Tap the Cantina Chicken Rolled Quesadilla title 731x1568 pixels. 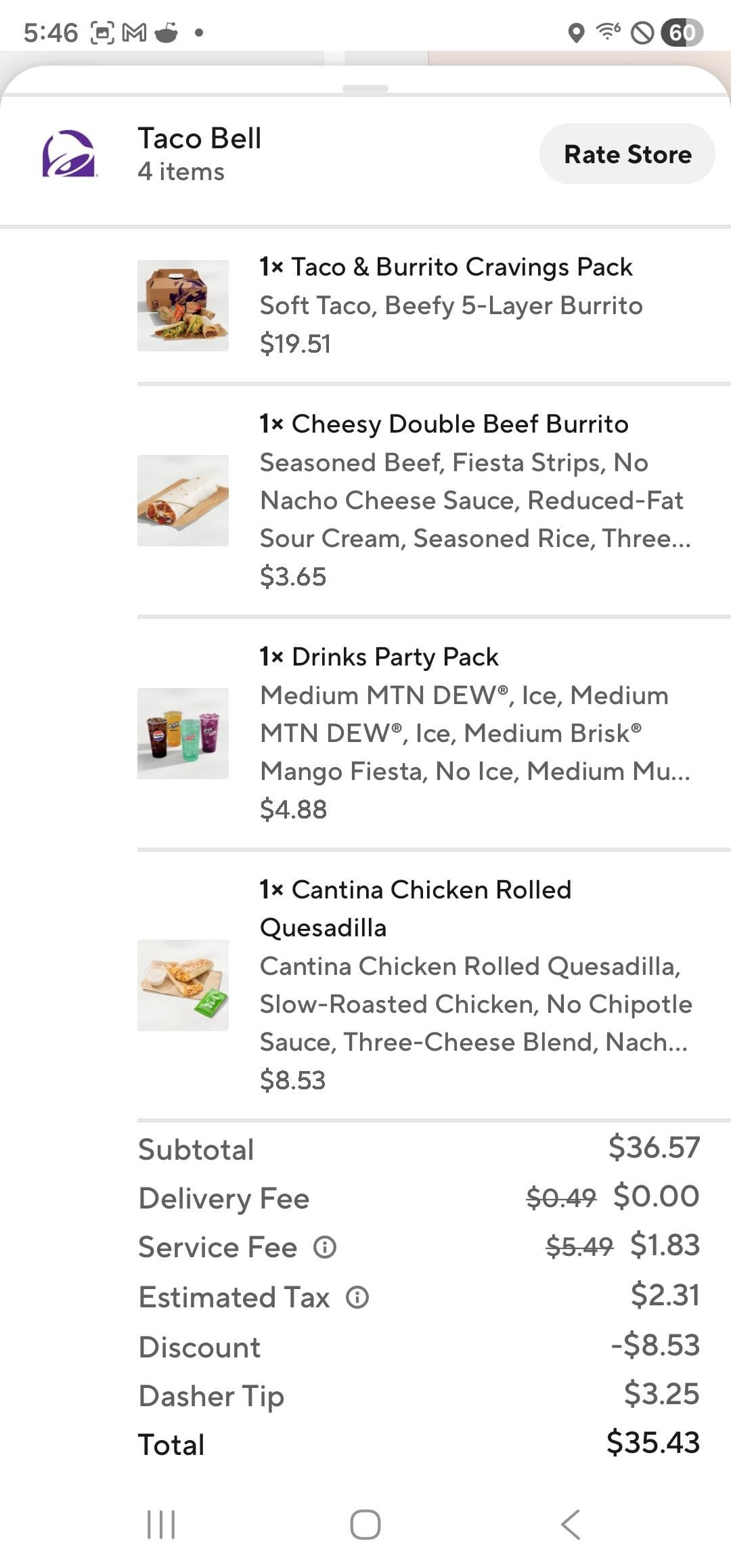click(x=416, y=908)
